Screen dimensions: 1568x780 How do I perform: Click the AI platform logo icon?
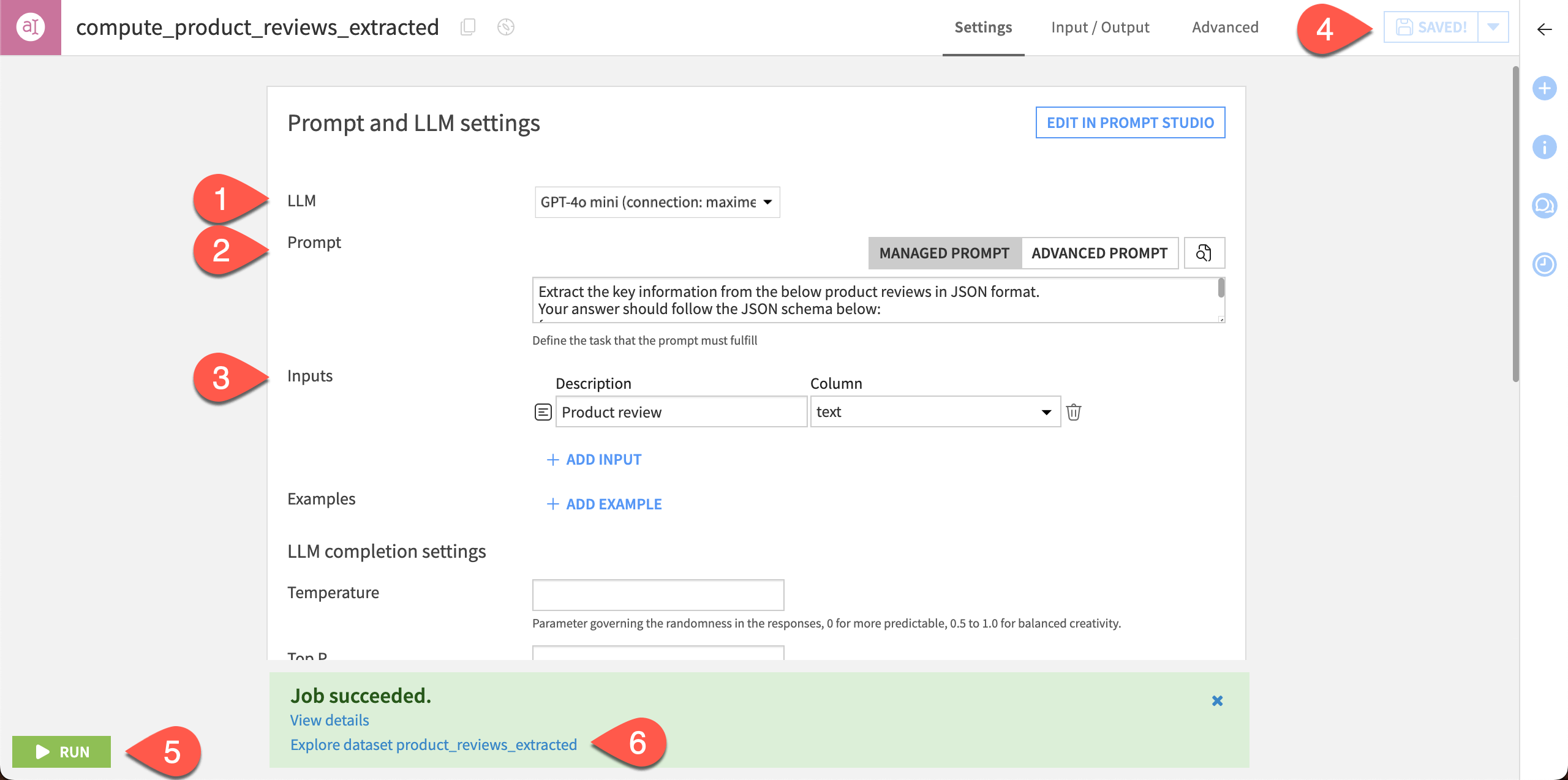[x=28, y=27]
